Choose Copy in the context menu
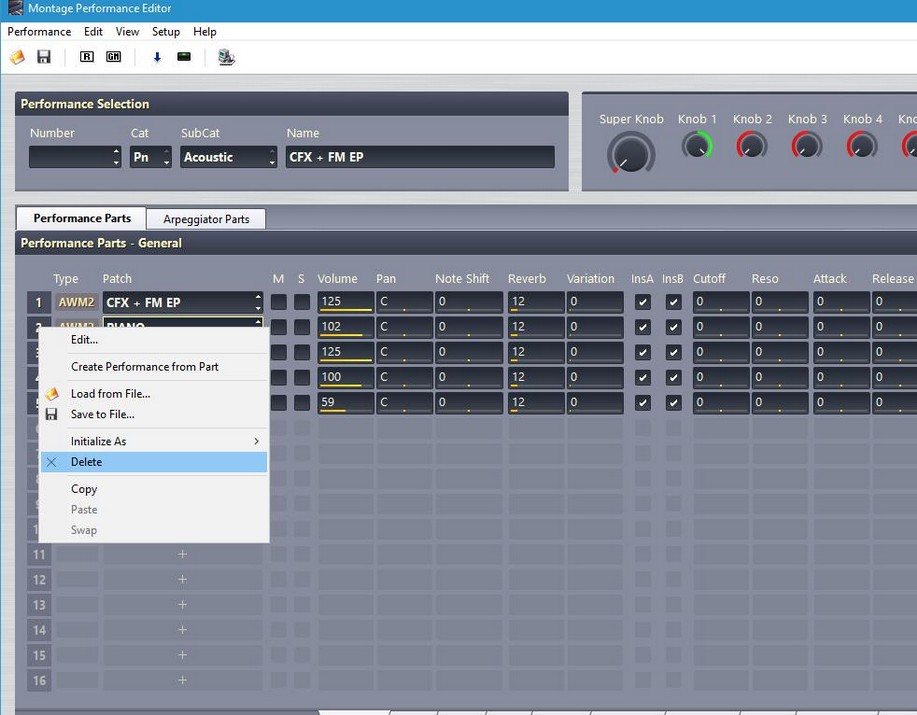Viewport: 917px width, 715px height. tap(154, 489)
